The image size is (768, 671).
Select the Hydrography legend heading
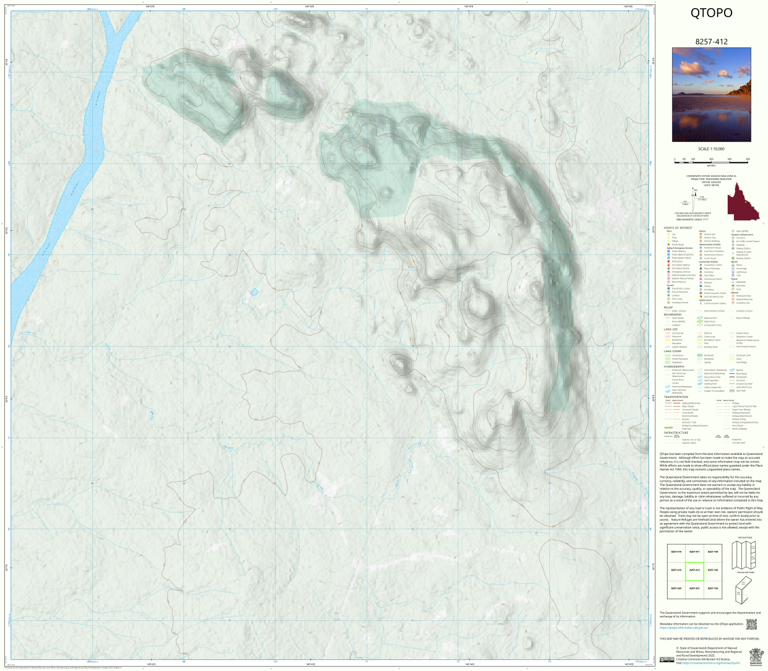pos(674,366)
